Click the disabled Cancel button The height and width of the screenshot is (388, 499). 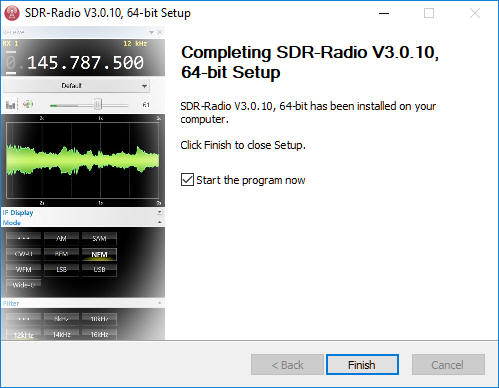point(448,364)
